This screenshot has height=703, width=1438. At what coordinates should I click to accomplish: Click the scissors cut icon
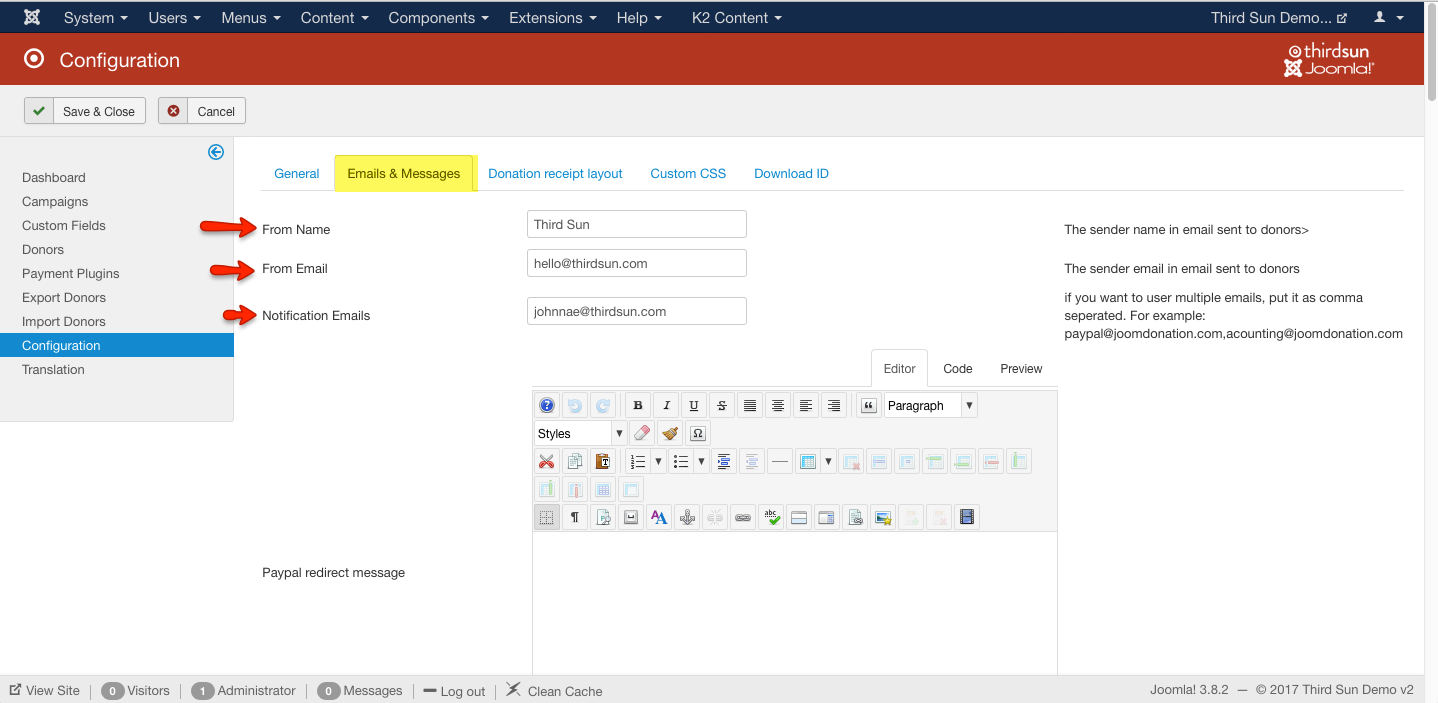(546, 462)
